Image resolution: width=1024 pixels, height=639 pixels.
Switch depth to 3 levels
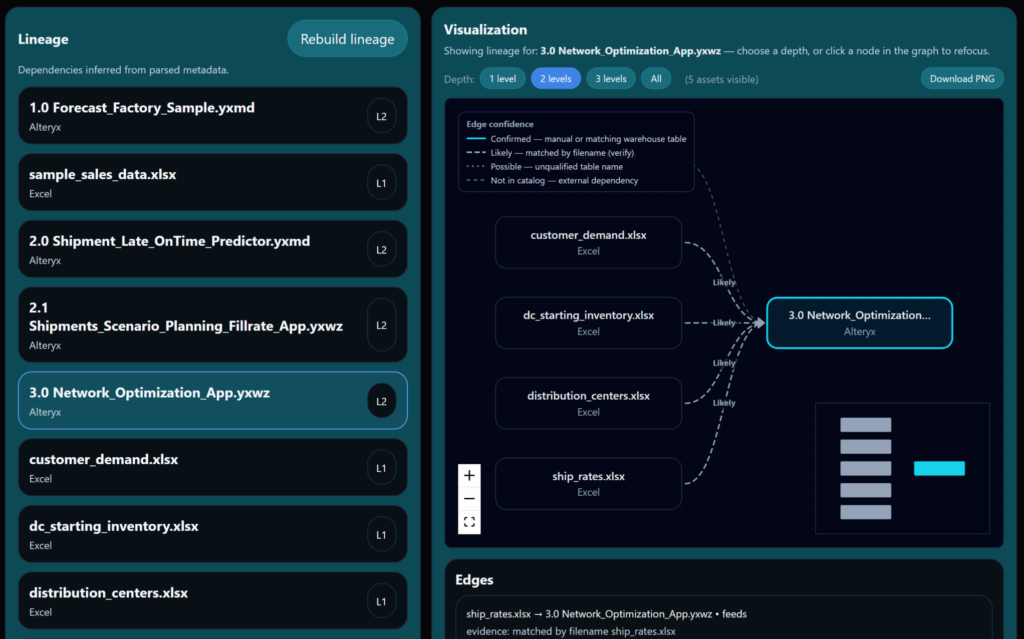tap(611, 78)
